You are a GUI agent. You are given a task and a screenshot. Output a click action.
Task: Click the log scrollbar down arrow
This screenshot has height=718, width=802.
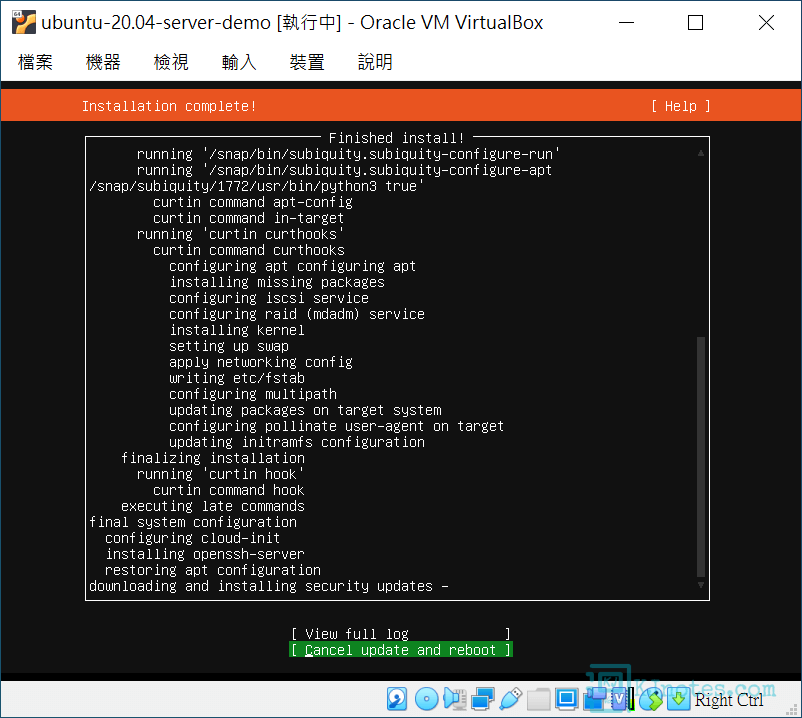(x=701, y=585)
